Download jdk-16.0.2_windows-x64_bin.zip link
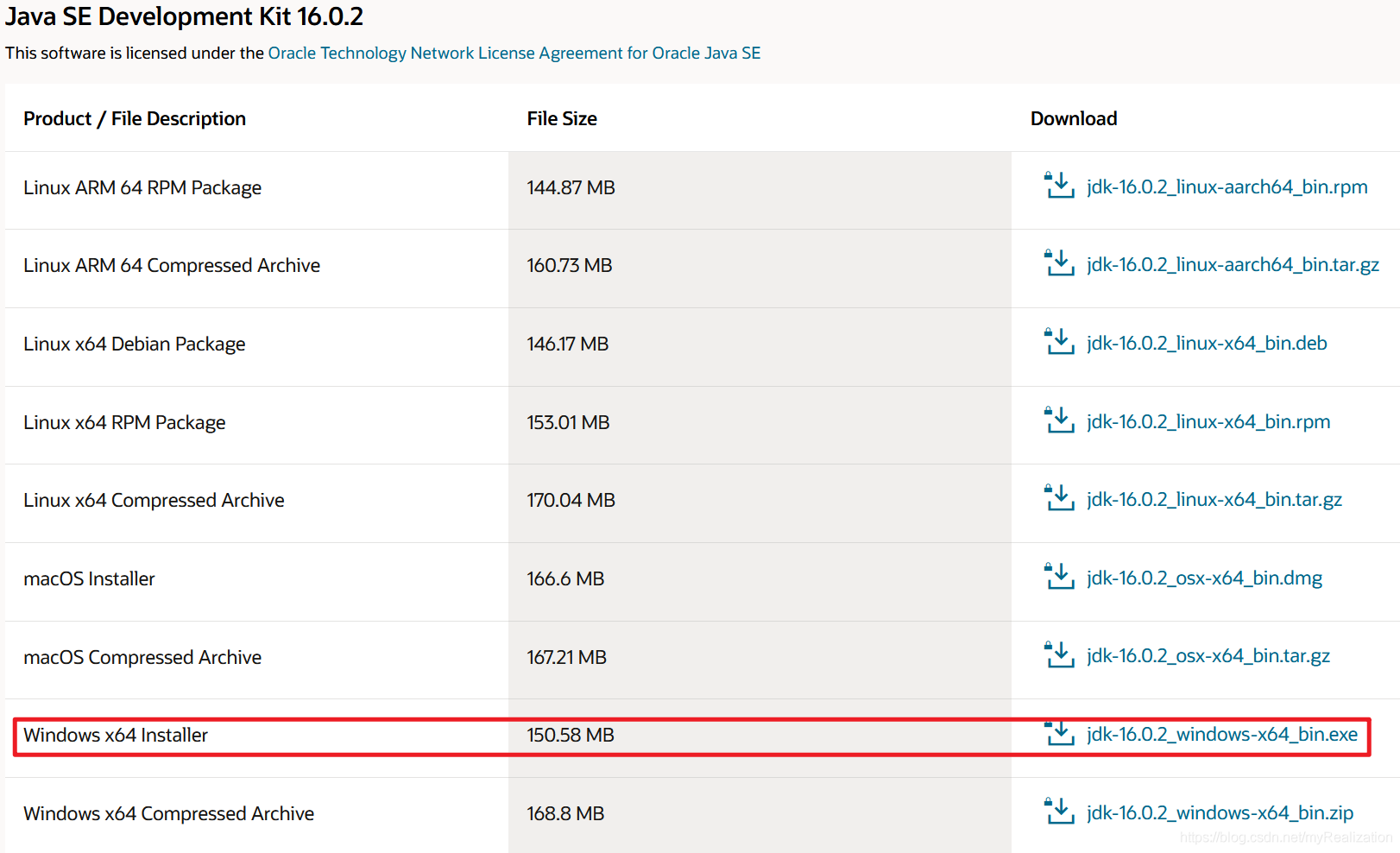The width and height of the screenshot is (1400, 853). tap(1220, 812)
